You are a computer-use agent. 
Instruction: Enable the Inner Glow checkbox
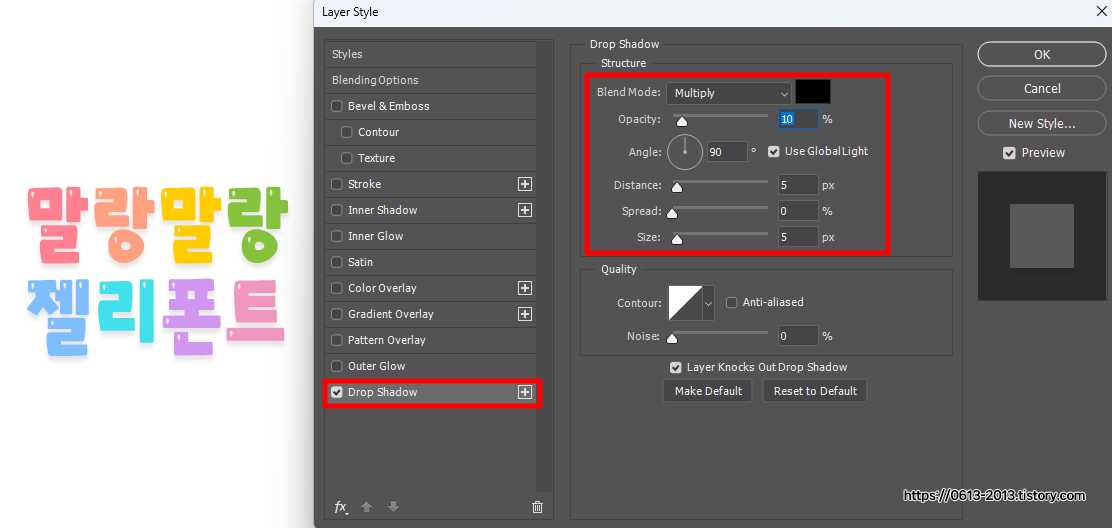tap(337, 236)
